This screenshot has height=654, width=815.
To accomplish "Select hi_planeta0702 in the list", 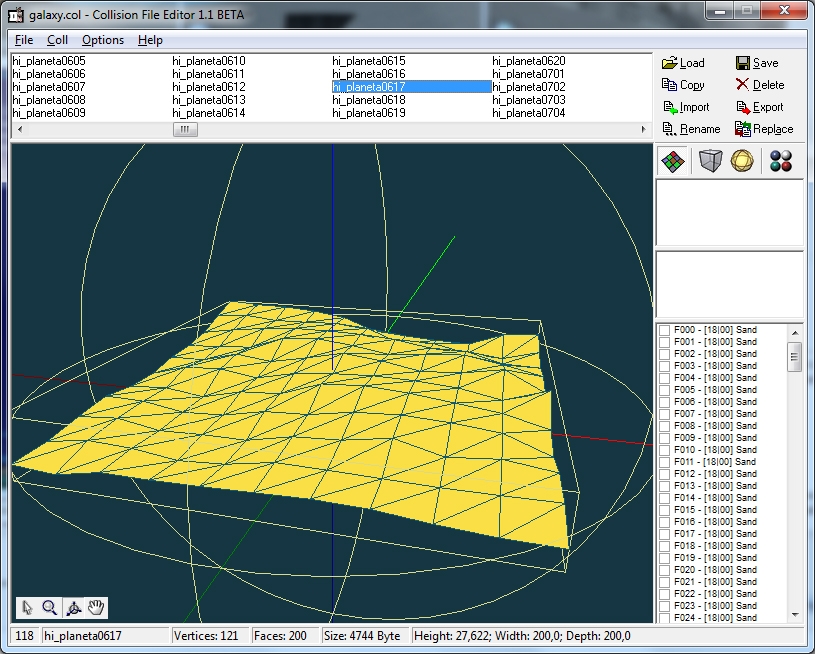I will click(x=529, y=87).
